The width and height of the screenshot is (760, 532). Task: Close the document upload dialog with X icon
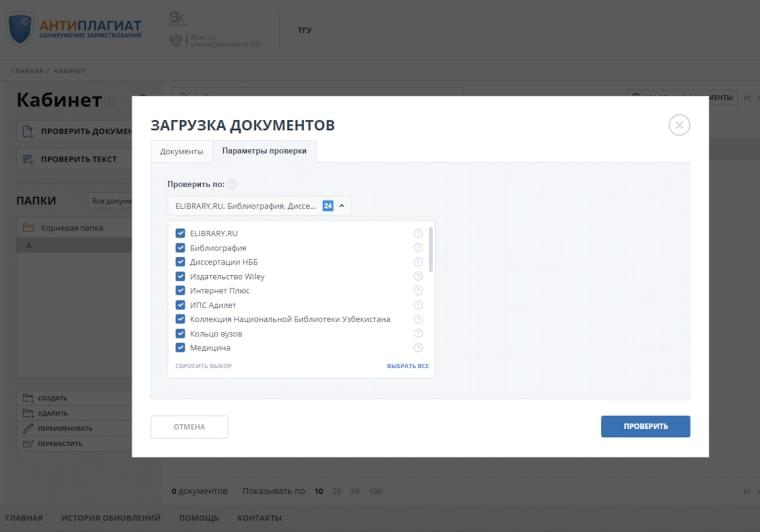679,125
